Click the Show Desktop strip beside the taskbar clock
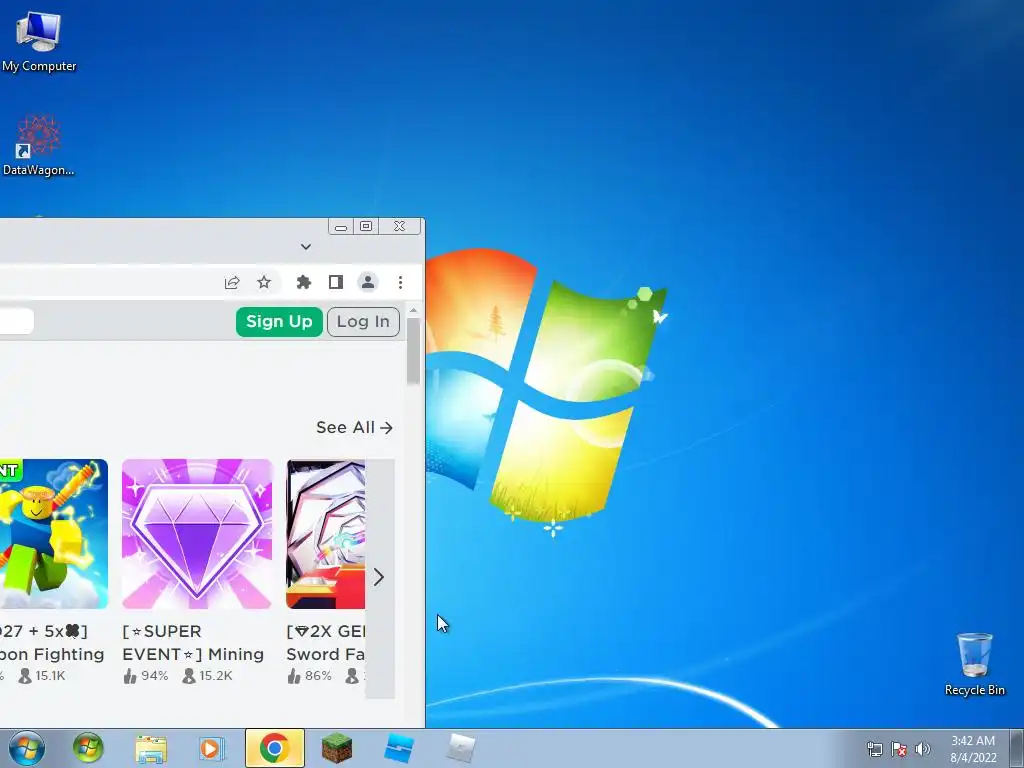The height and width of the screenshot is (768, 1024). point(1016,748)
